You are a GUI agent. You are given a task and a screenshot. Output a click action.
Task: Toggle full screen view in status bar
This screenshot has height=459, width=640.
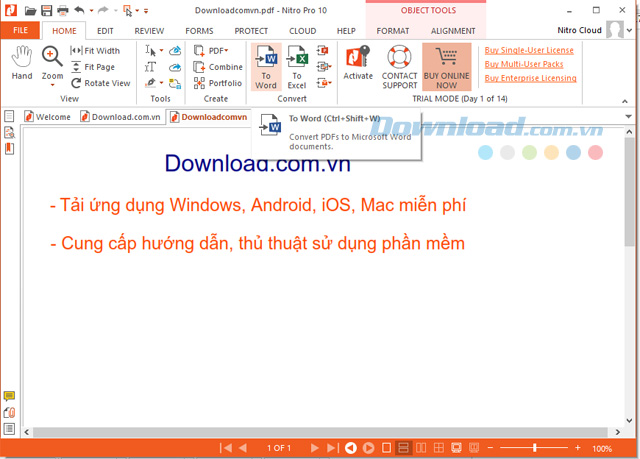pos(456,448)
